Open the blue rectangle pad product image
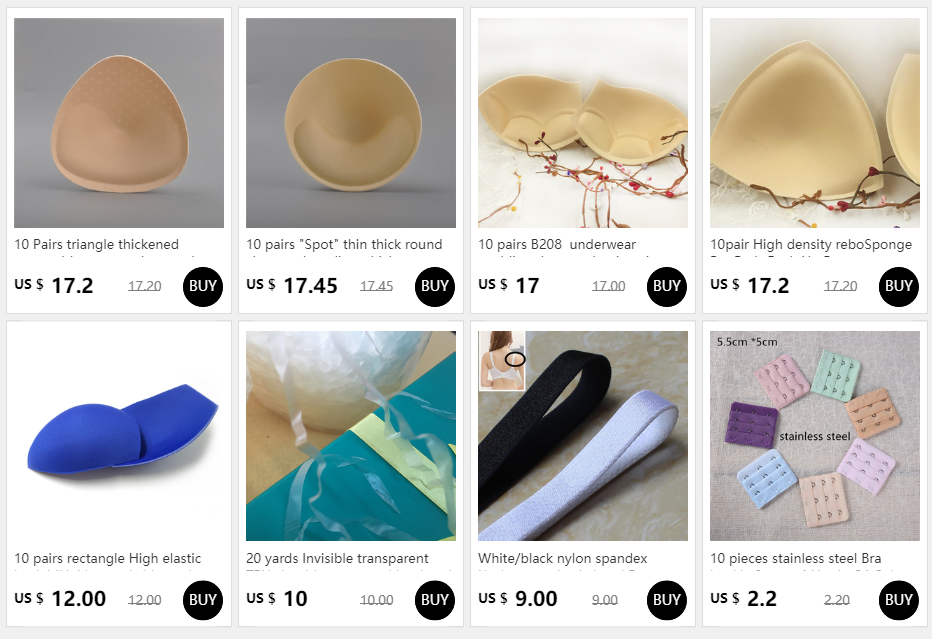This screenshot has width=932, height=639. [119, 436]
